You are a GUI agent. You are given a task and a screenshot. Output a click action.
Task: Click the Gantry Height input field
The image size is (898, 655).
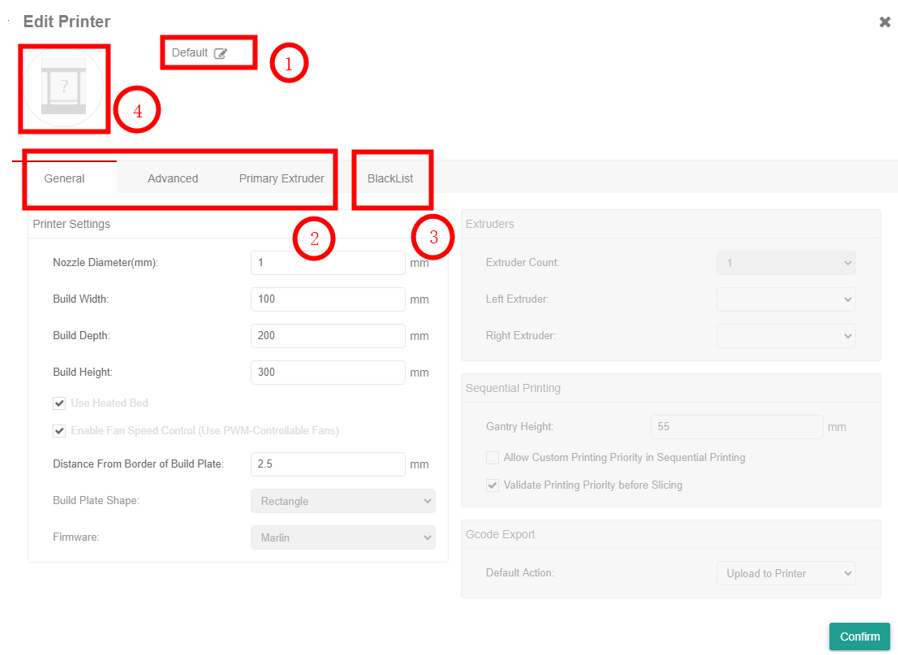pyautogui.click(x=736, y=427)
